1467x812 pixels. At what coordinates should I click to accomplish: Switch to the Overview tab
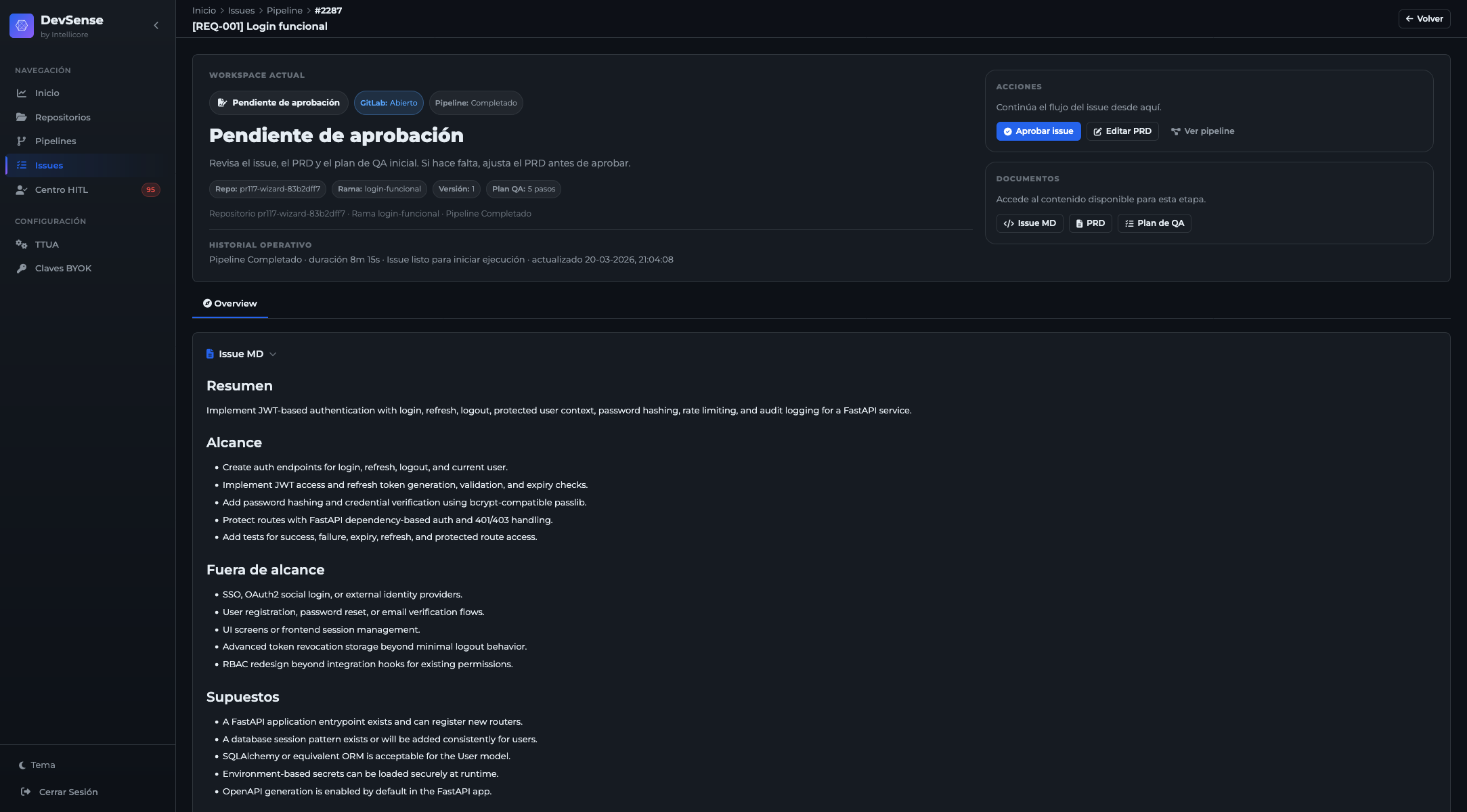pyautogui.click(x=230, y=304)
